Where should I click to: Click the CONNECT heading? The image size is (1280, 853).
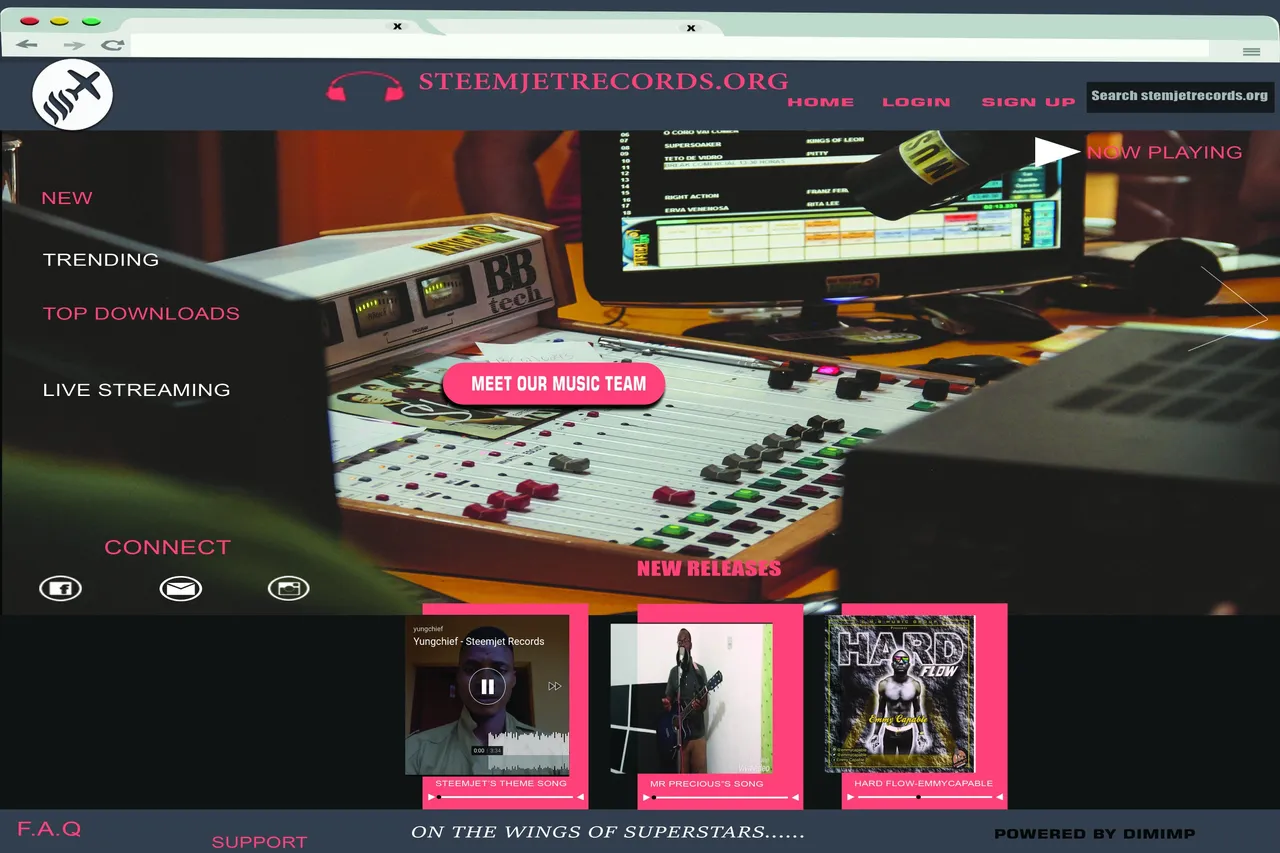coord(167,547)
